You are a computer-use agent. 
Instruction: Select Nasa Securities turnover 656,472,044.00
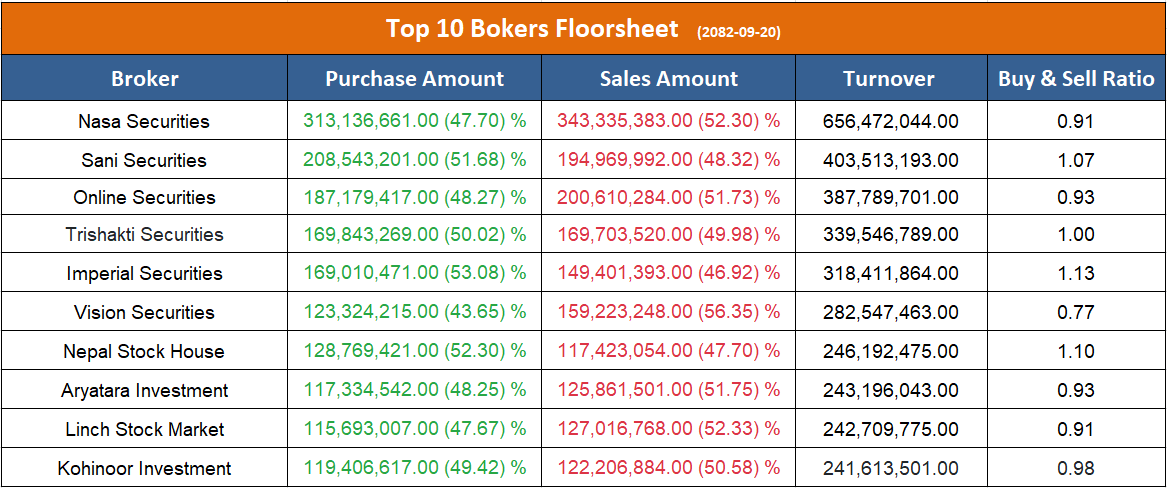coord(890,122)
